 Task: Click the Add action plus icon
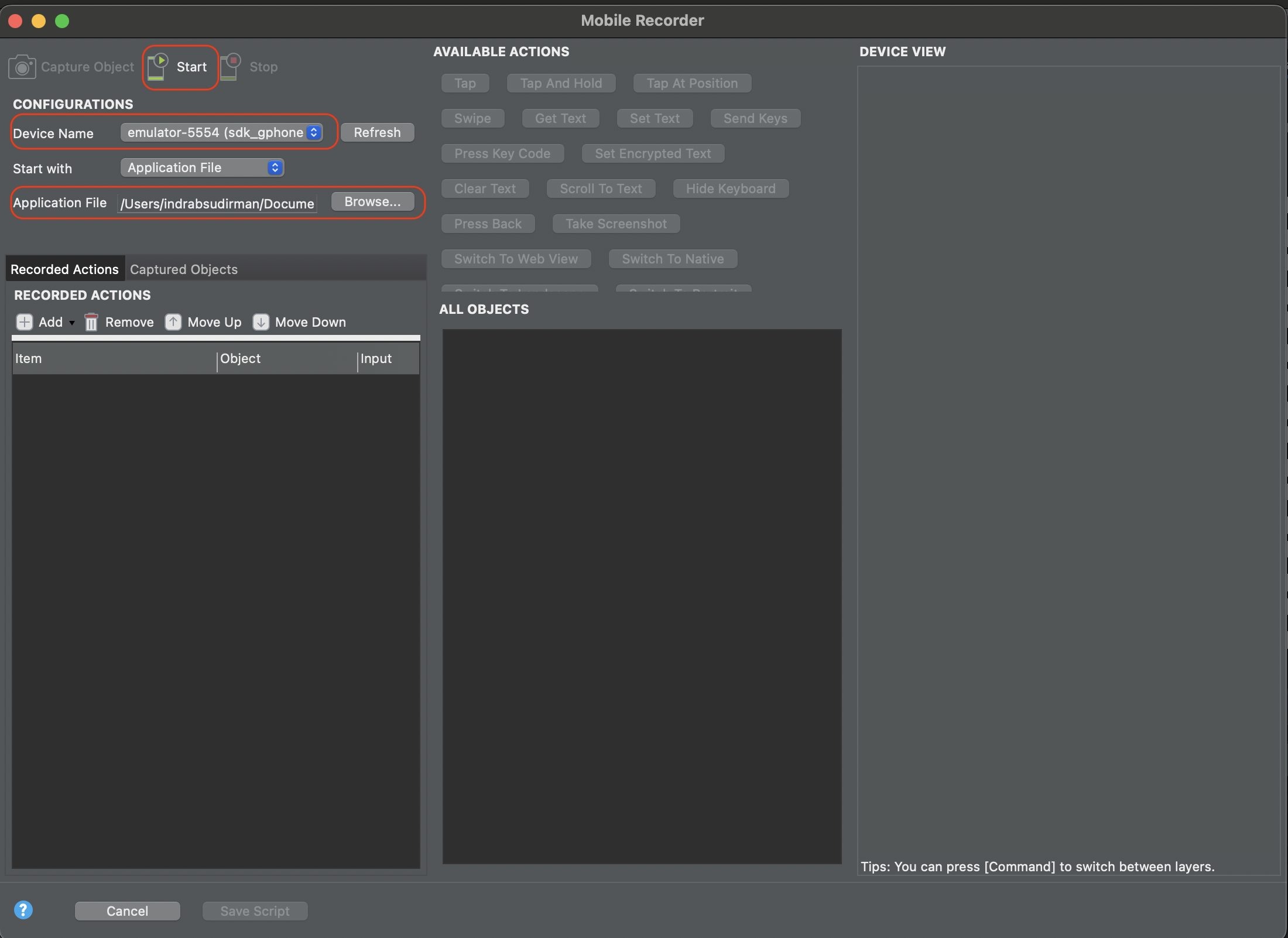(x=25, y=322)
